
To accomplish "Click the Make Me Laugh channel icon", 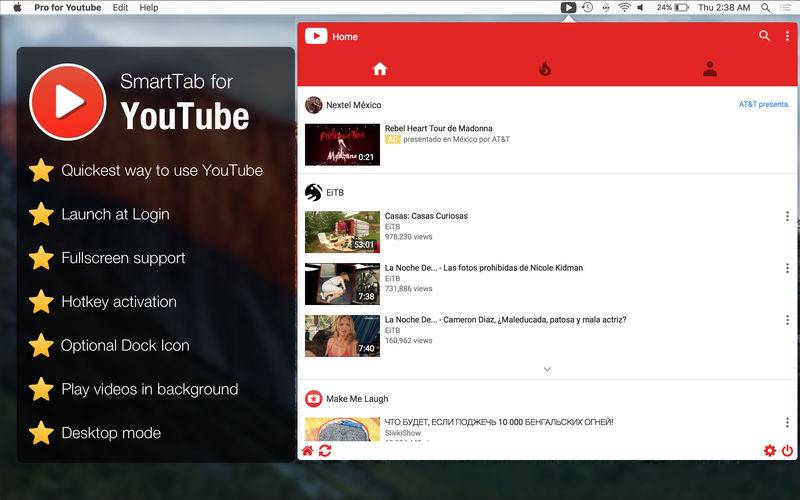I will point(313,398).
